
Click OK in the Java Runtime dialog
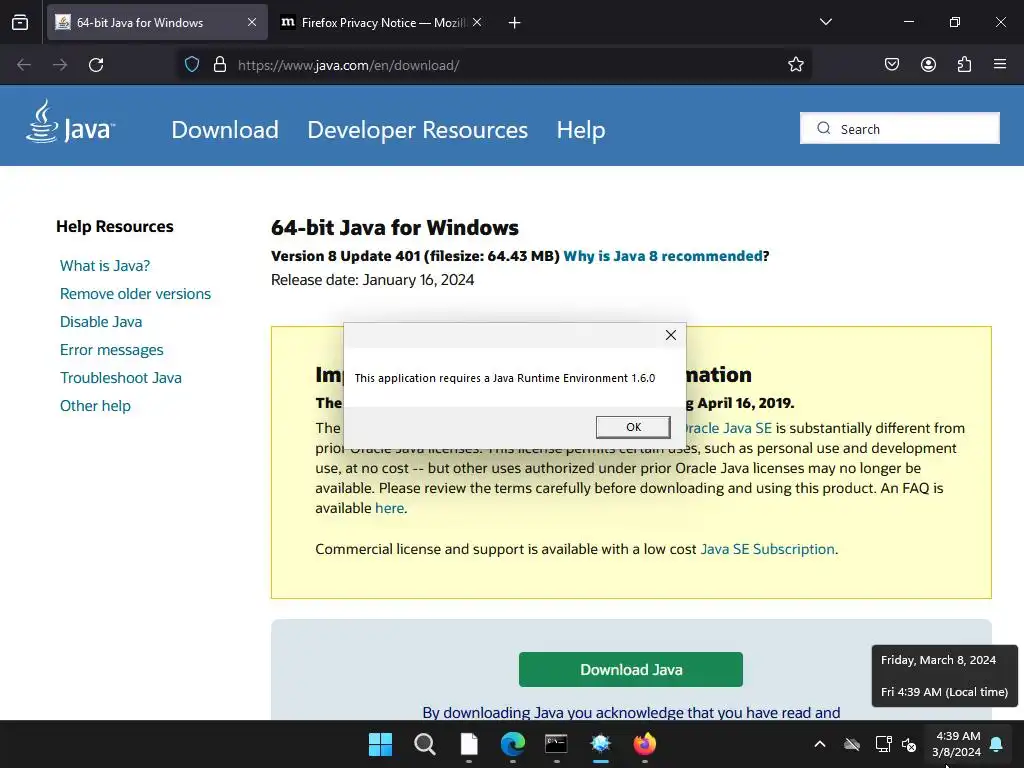(633, 427)
